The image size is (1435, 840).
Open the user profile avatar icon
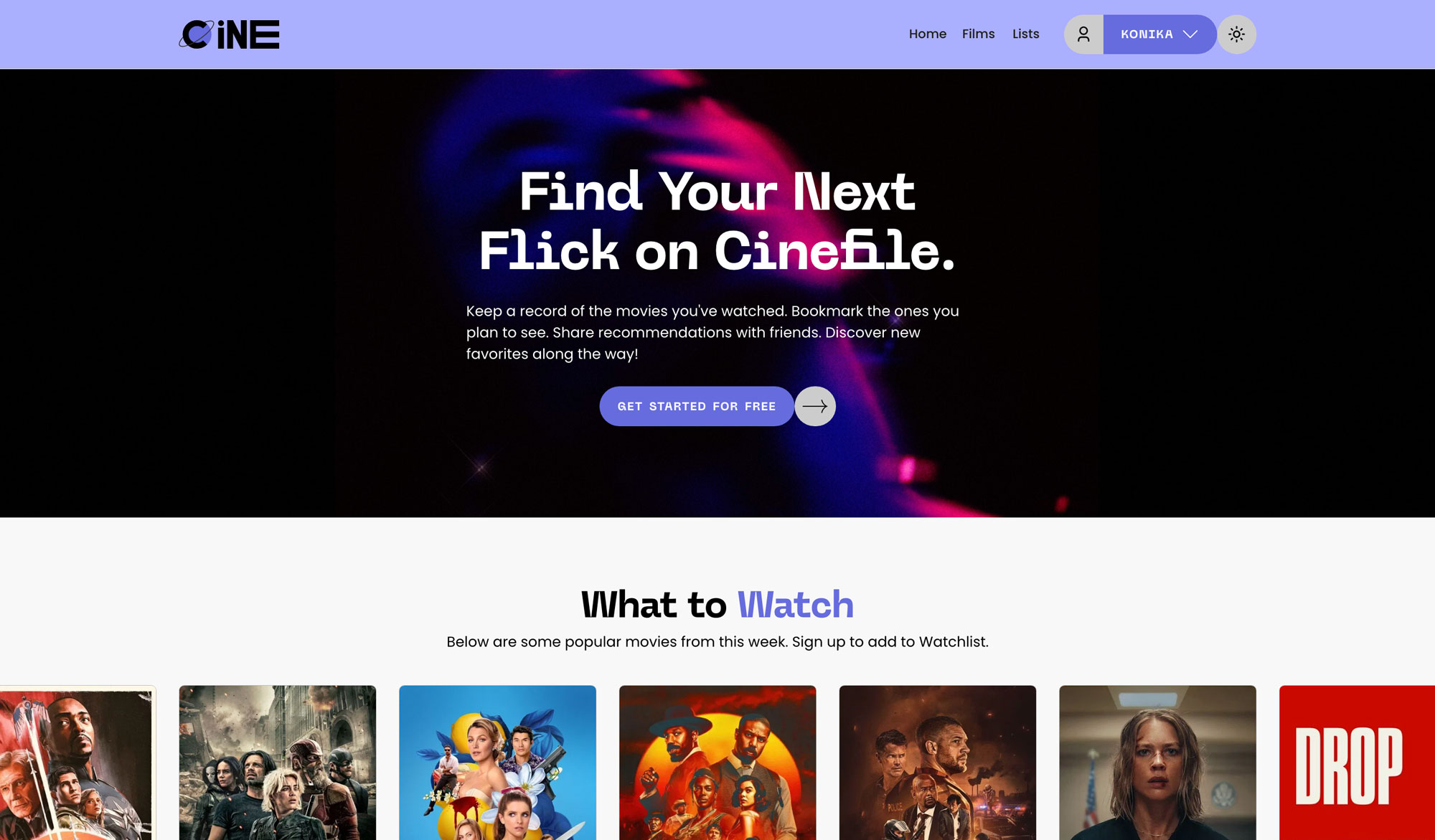(x=1083, y=34)
